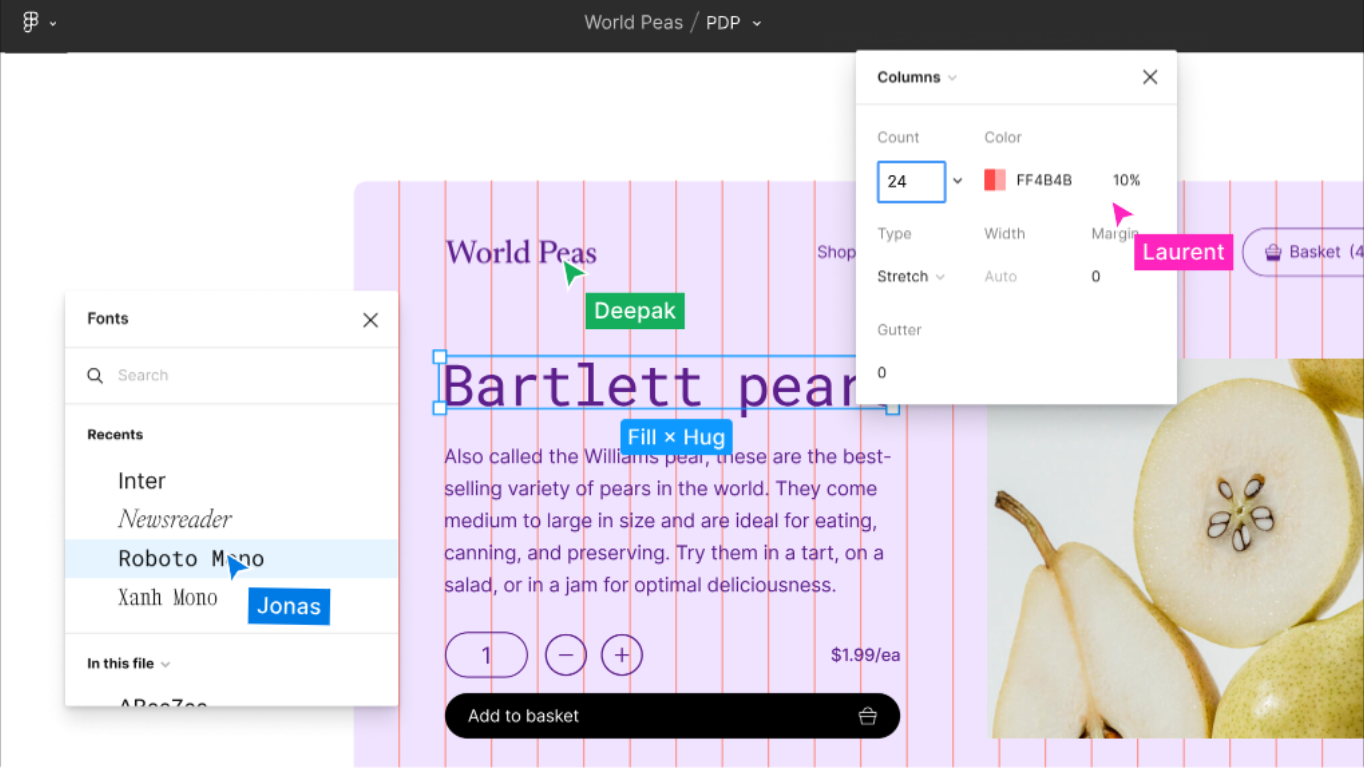Close the Columns grid panel

[1150, 77]
